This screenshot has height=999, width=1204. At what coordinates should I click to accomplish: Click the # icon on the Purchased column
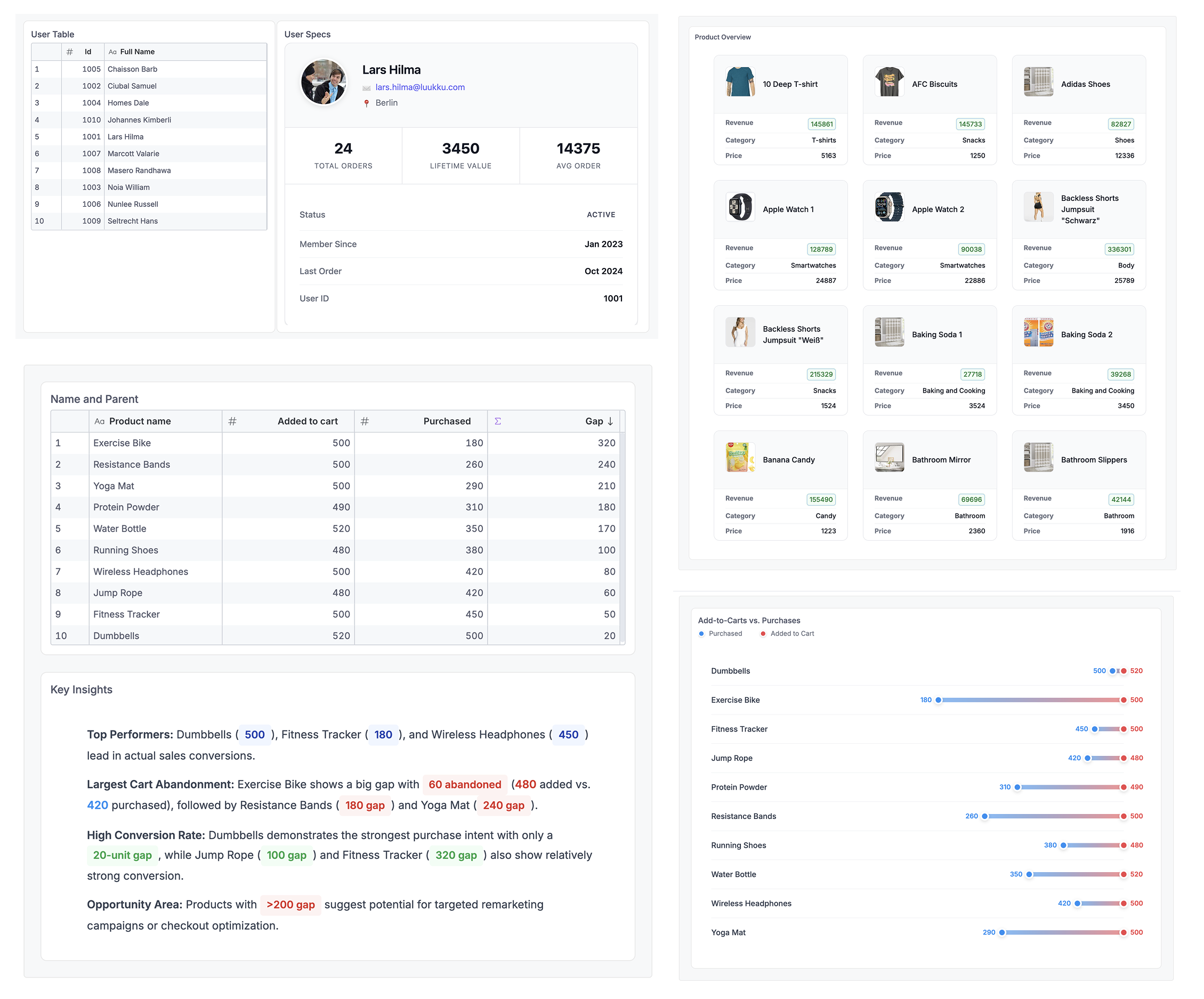[365, 421]
